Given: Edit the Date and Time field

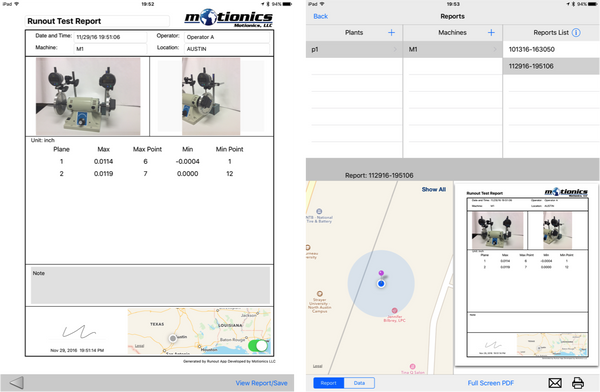Looking at the screenshot, I should (110, 37).
